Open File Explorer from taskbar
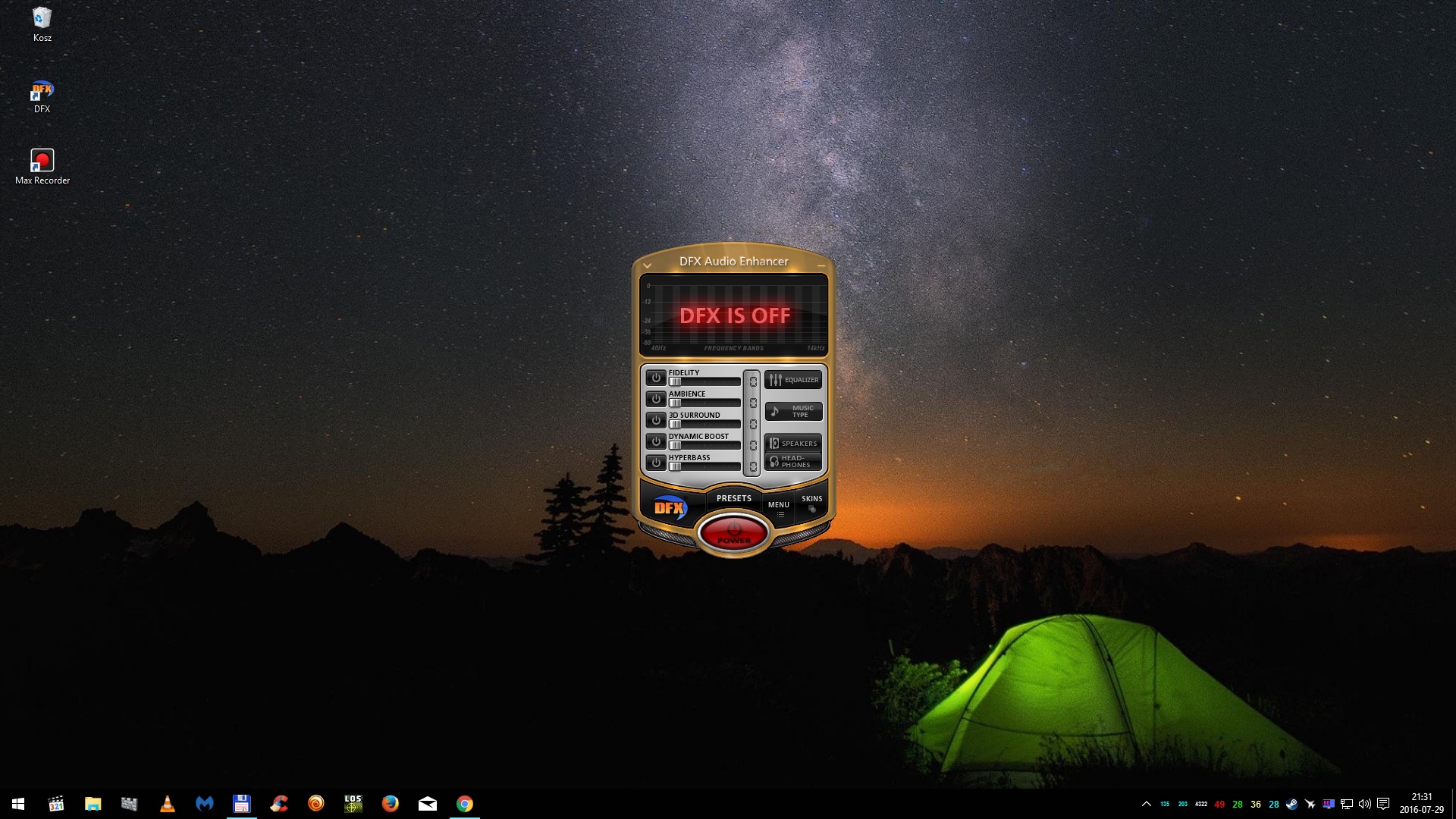This screenshot has width=1456, height=819. coord(93,804)
